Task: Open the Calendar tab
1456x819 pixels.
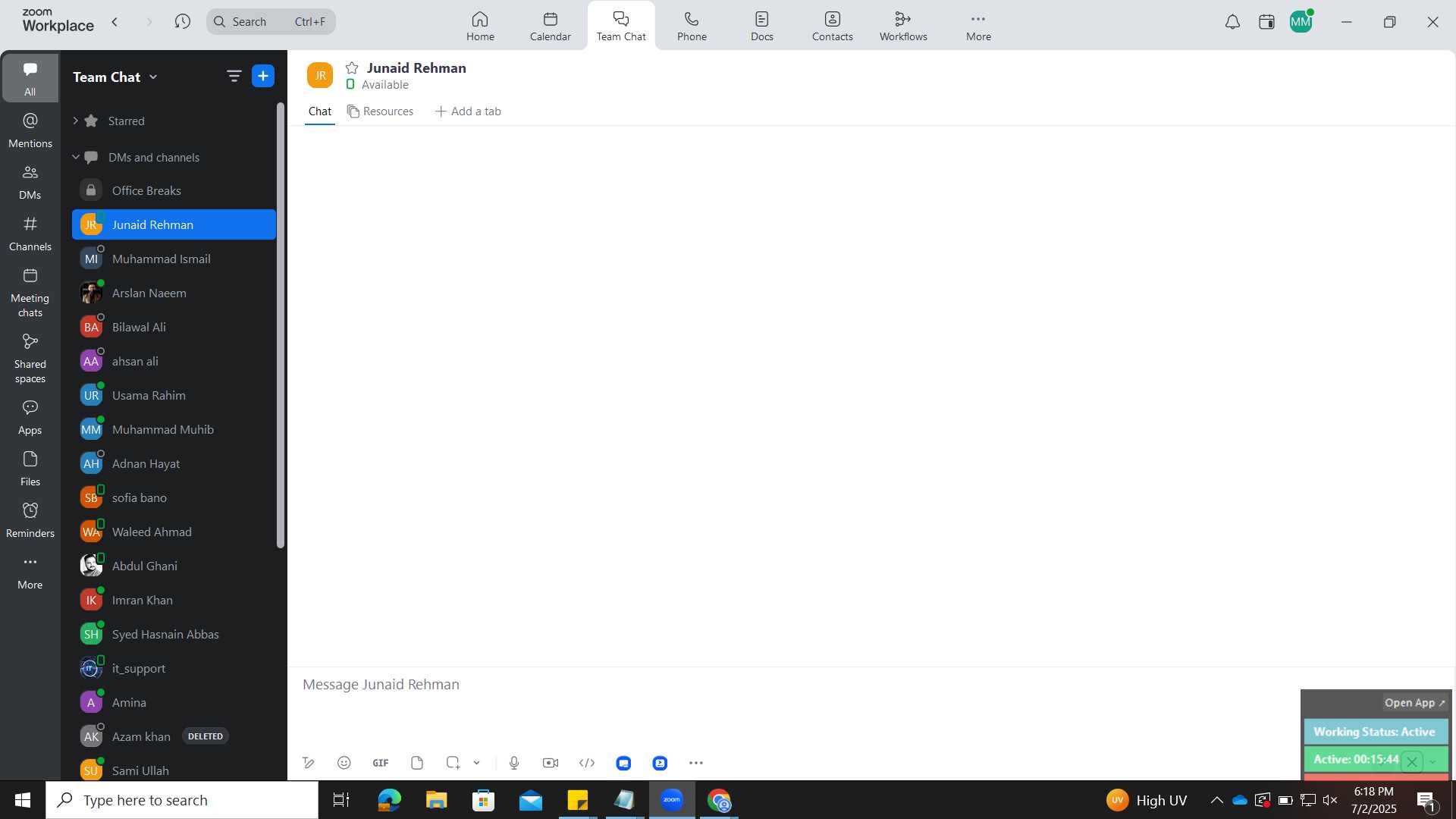Action: [x=551, y=26]
